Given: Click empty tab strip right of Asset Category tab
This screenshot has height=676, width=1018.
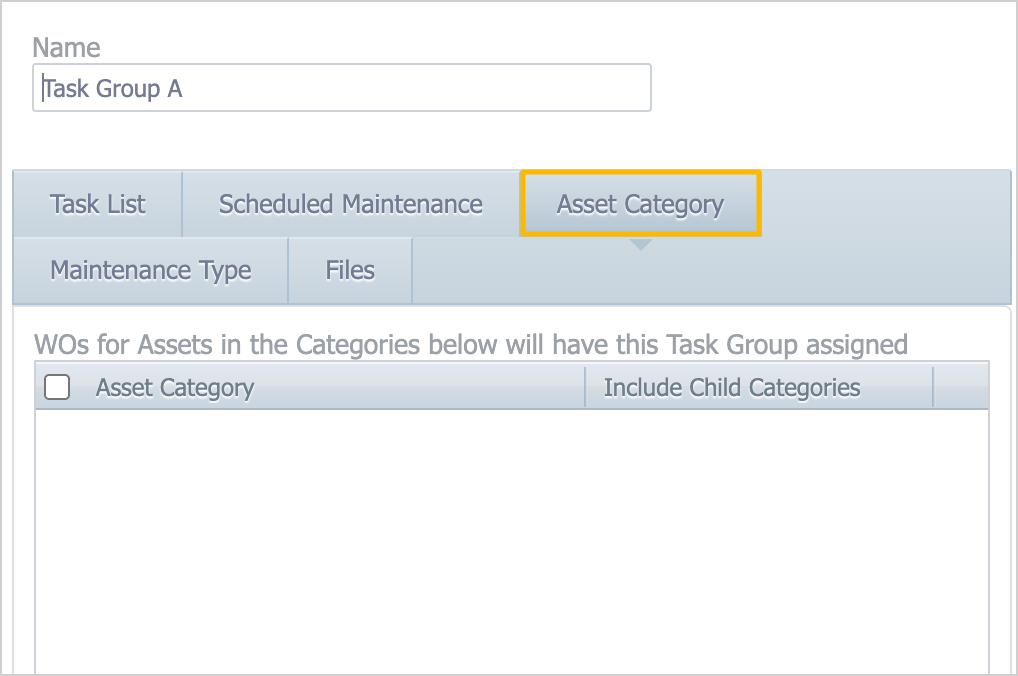Looking at the screenshot, I should tap(885, 204).
